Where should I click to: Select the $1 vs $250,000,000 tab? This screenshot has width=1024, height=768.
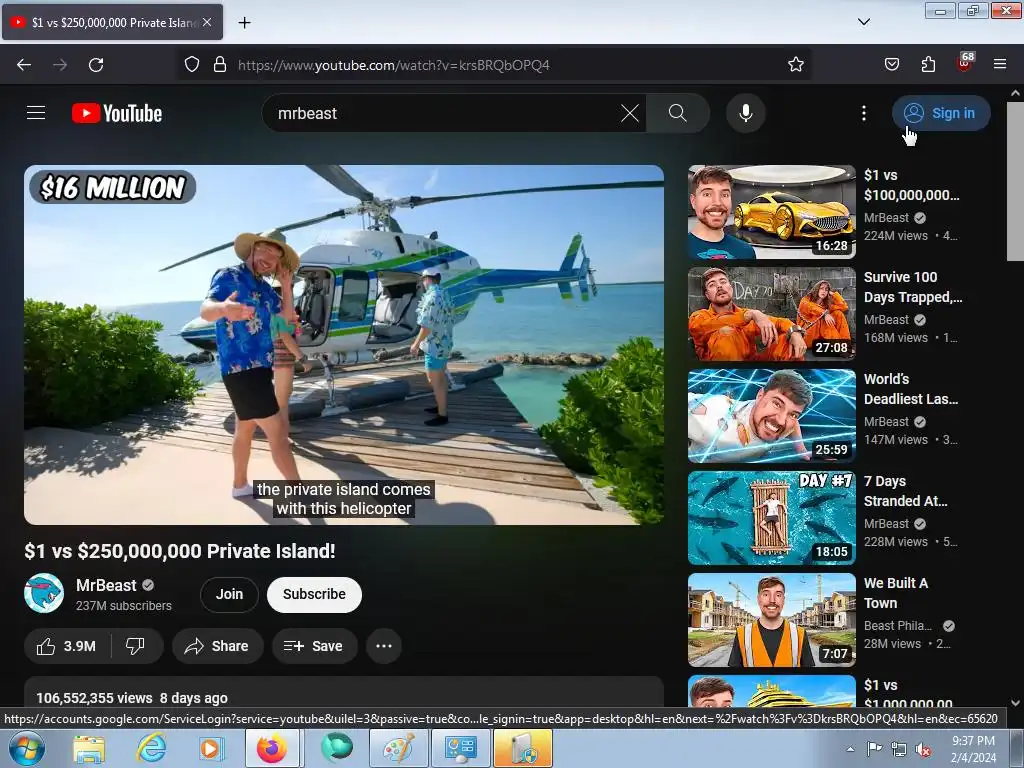112,22
